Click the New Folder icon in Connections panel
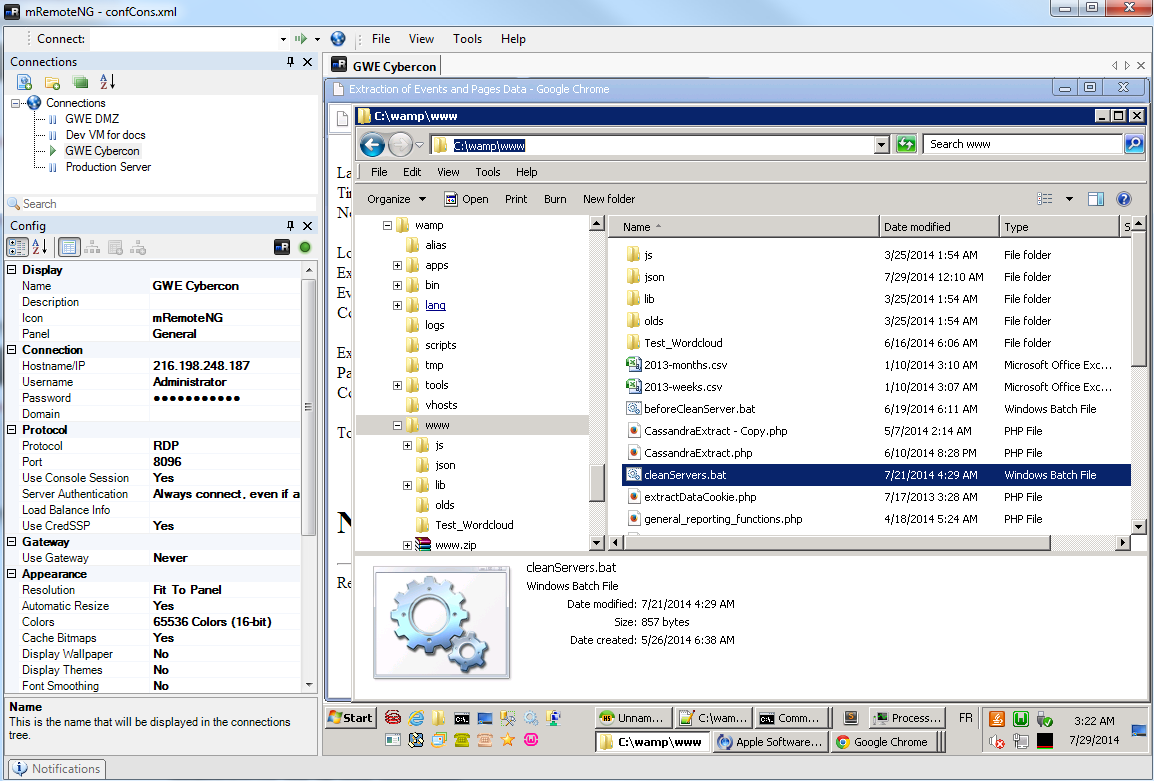Screen dimensions: 1154x781 point(52,82)
